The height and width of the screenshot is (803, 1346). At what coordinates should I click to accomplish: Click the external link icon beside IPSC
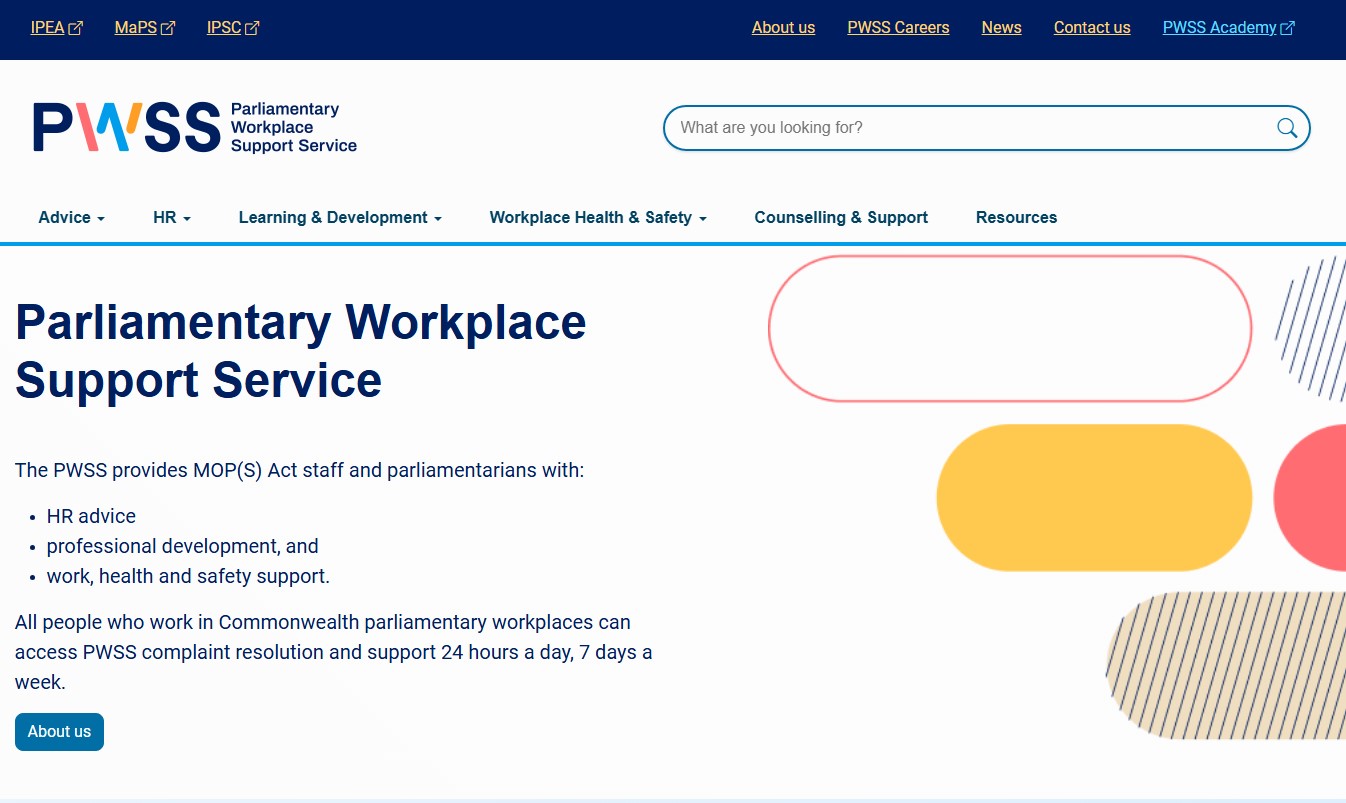[251, 27]
